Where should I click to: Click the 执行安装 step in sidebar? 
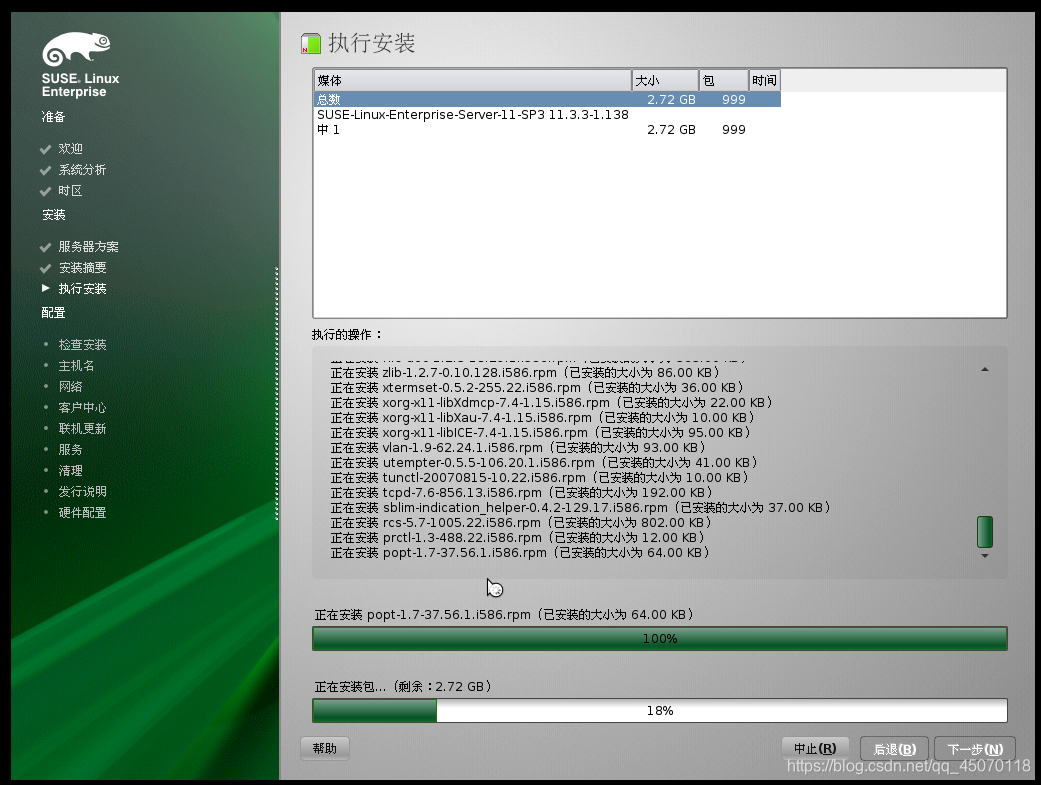click(82, 288)
